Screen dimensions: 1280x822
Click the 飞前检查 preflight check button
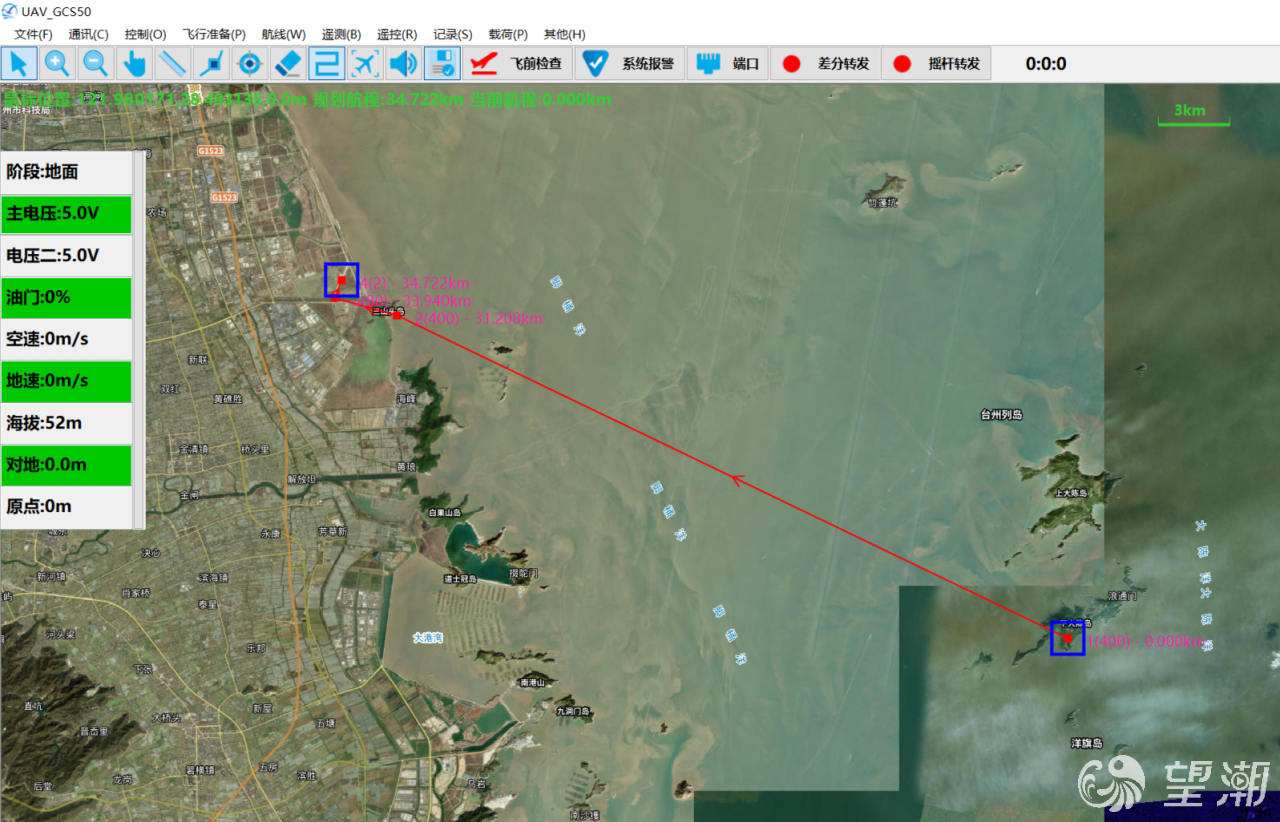[x=518, y=64]
